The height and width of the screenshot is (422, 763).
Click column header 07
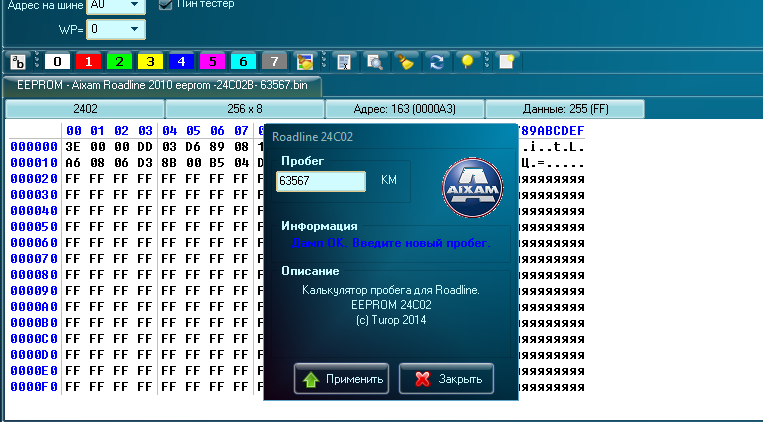(241, 130)
